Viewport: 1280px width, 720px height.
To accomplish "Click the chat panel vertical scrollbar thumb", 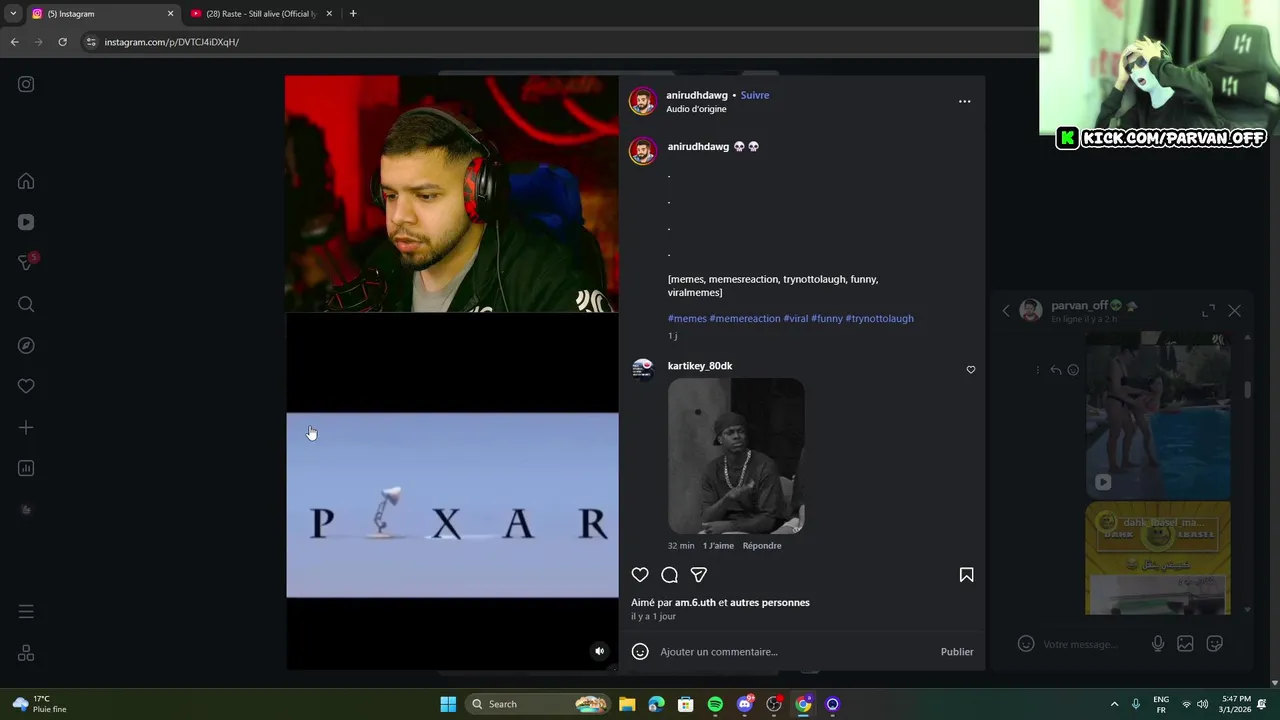I will click(1247, 390).
